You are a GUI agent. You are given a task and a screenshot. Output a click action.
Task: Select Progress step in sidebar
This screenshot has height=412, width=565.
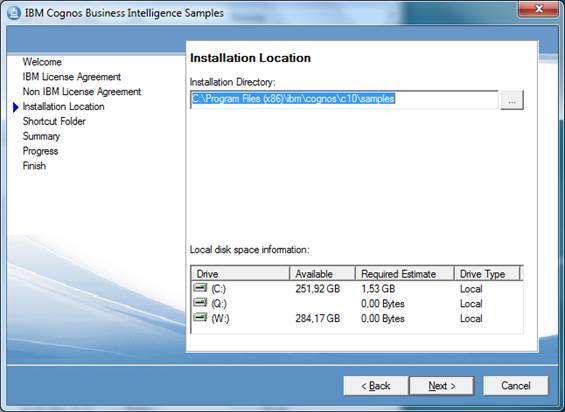click(x=40, y=151)
